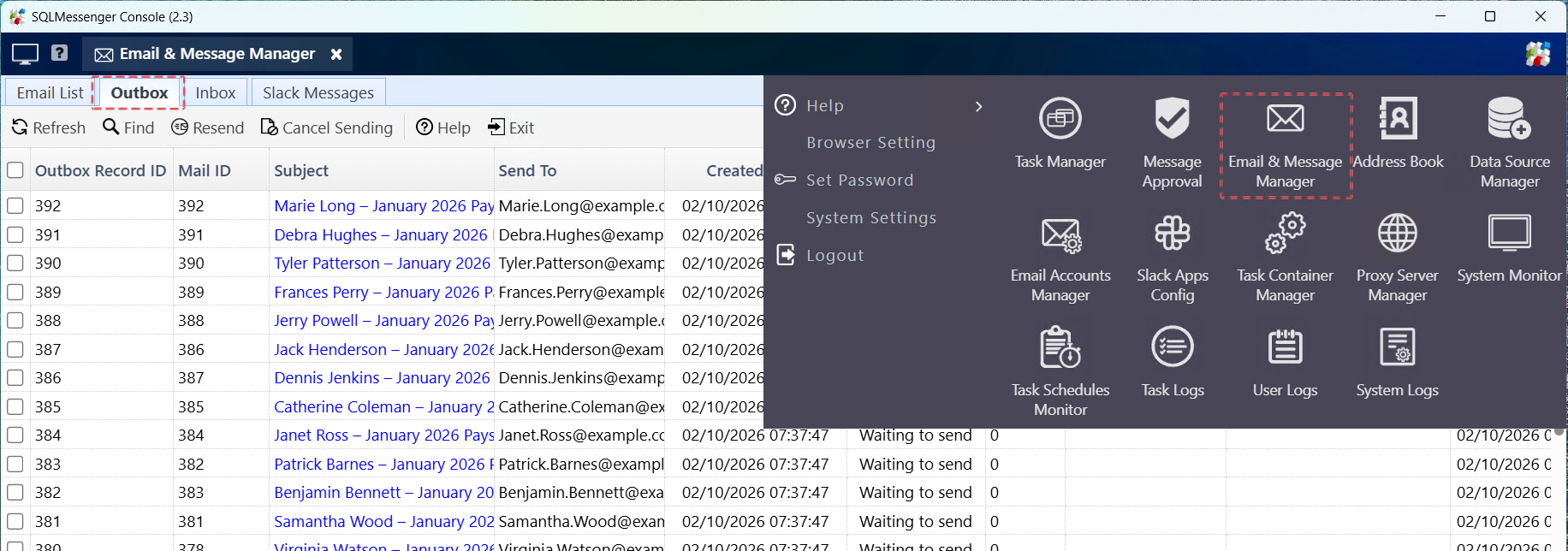Open the System Monitor icon

(1509, 233)
